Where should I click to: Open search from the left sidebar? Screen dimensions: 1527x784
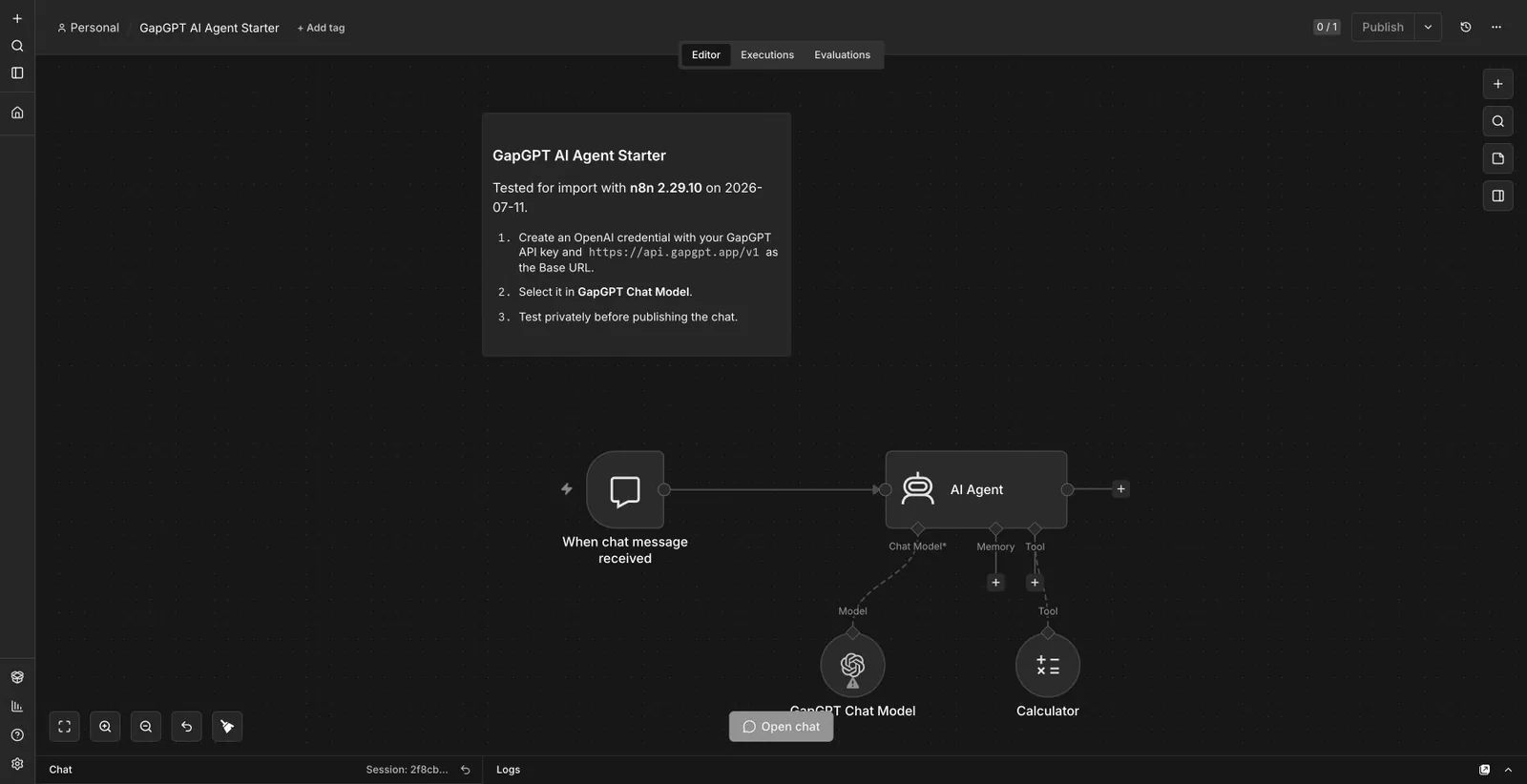[17, 46]
